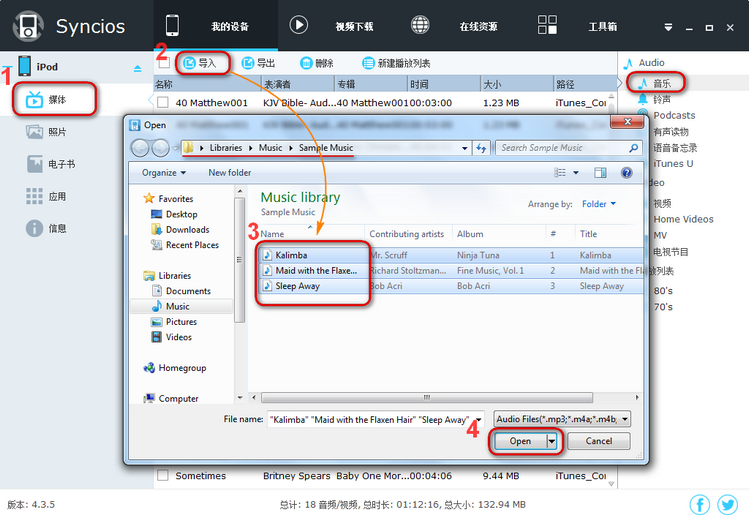Open 应用 in the sidebar
The image size is (749, 521).
tap(46, 196)
